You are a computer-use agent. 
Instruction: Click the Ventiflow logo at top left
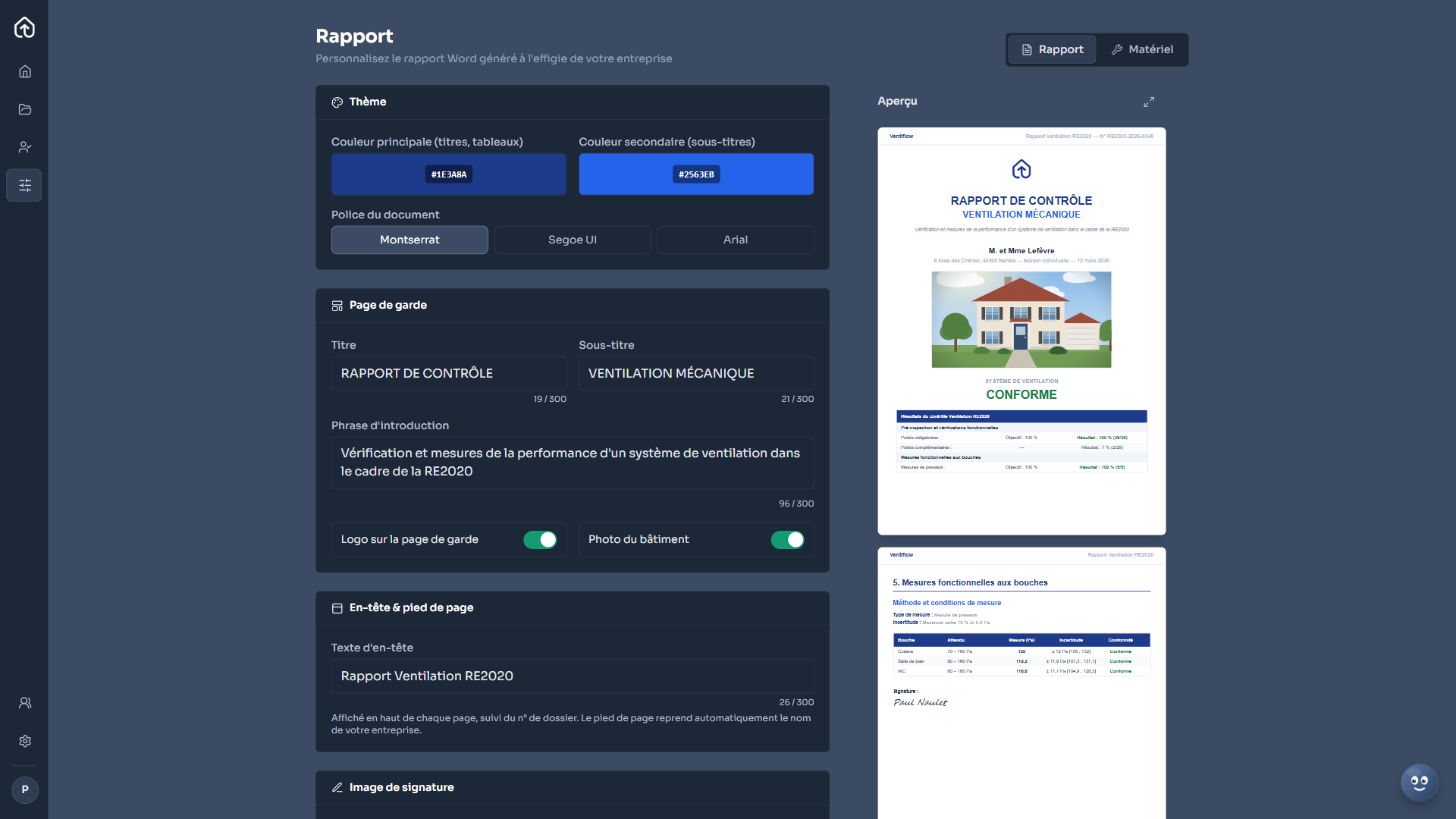tap(25, 27)
